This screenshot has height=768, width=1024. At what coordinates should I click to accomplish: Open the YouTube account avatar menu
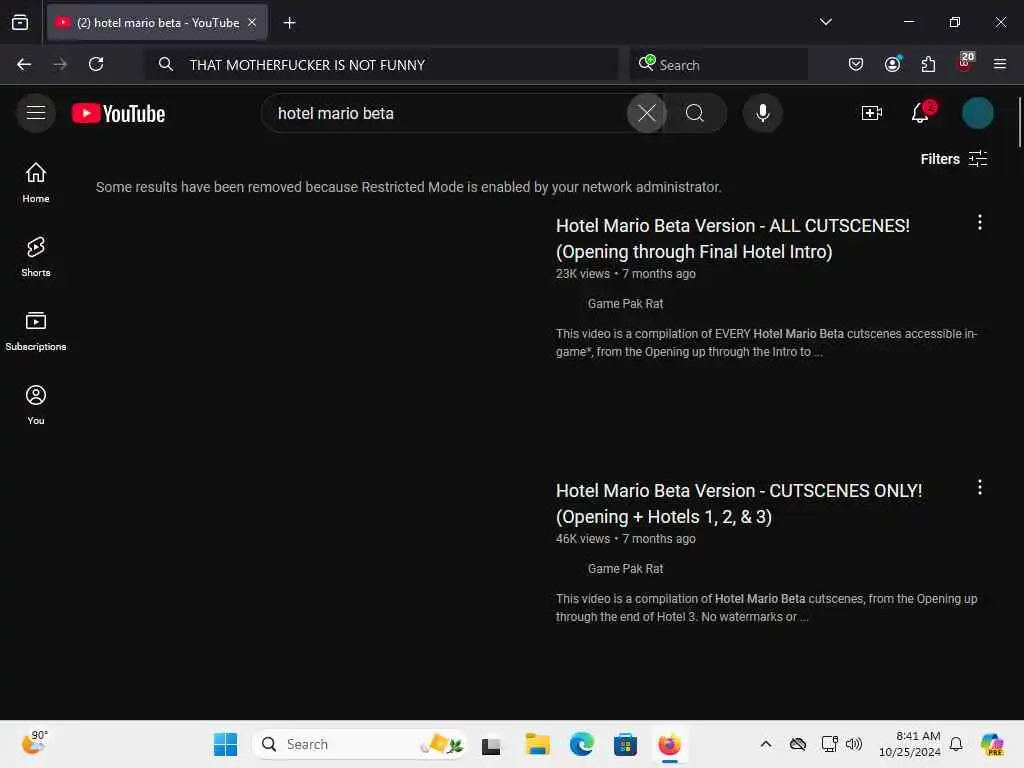pos(977,113)
